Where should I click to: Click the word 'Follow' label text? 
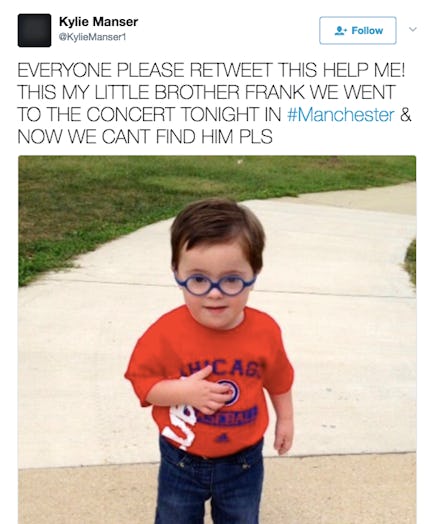[x=367, y=31]
